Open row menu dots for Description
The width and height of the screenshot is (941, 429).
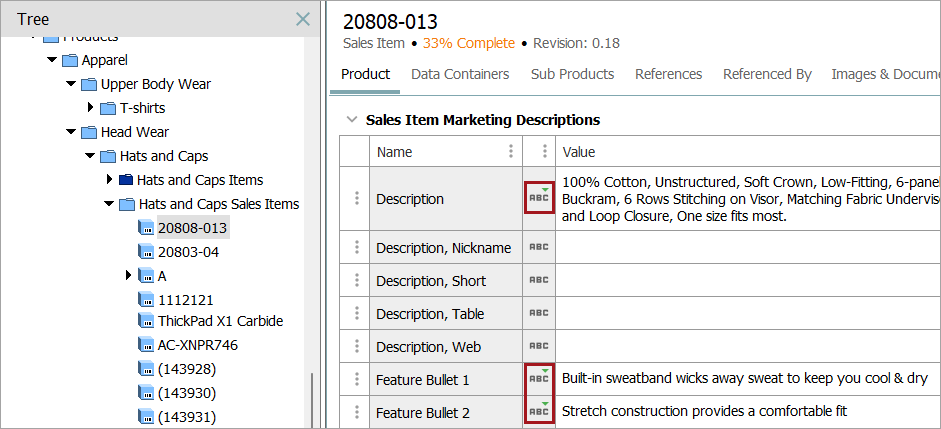pyautogui.click(x=356, y=199)
